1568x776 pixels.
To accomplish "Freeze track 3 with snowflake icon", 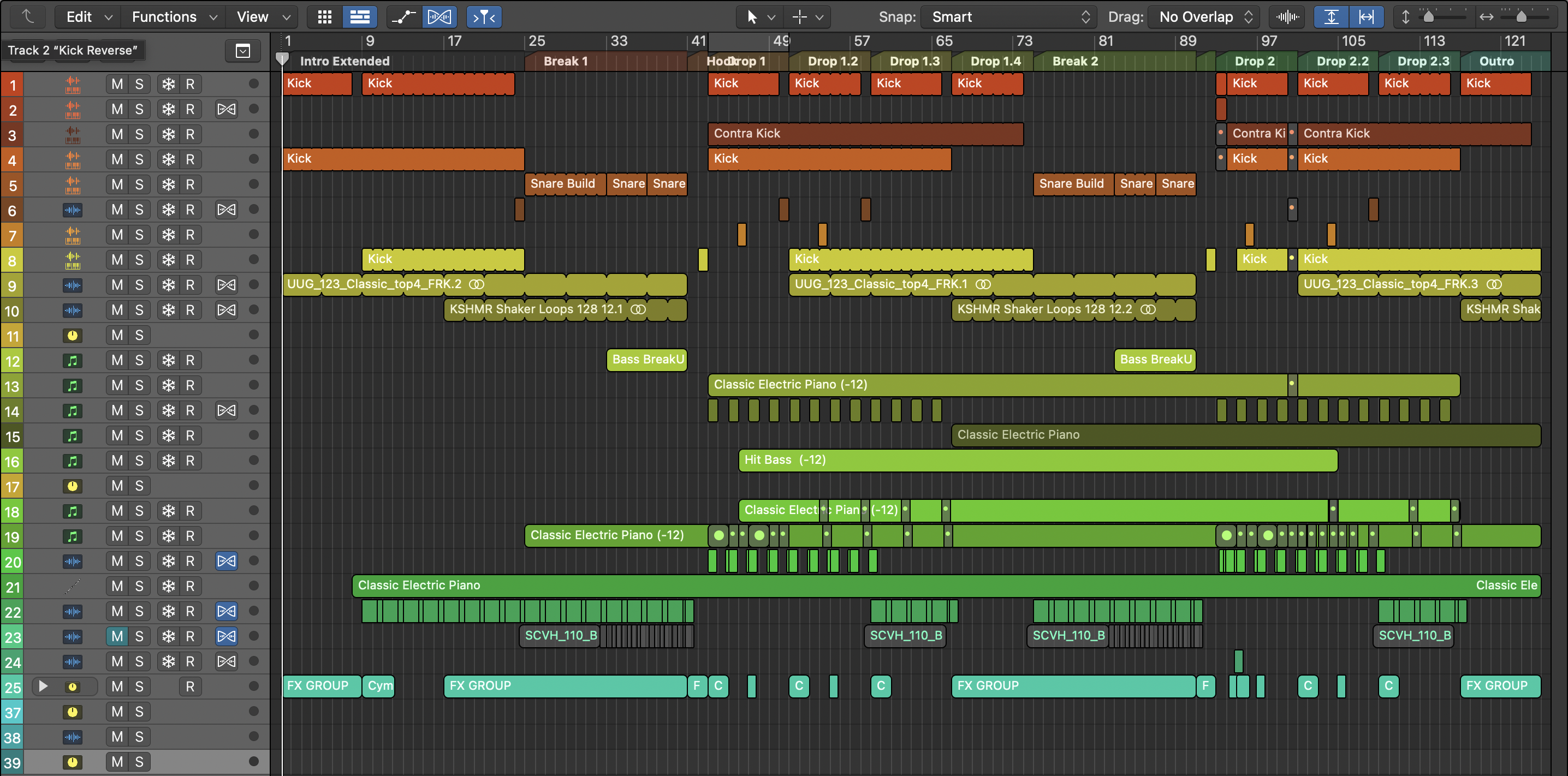I will click(x=168, y=134).
